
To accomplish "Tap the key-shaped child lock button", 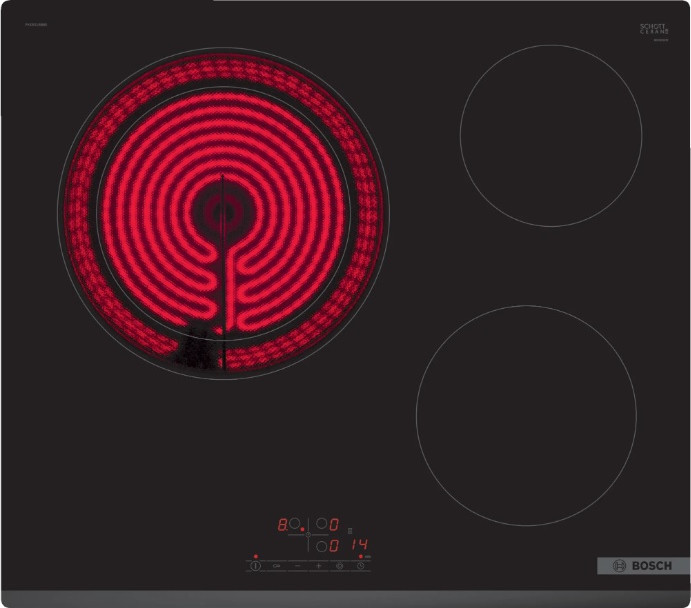I will (x=276, y=566).
